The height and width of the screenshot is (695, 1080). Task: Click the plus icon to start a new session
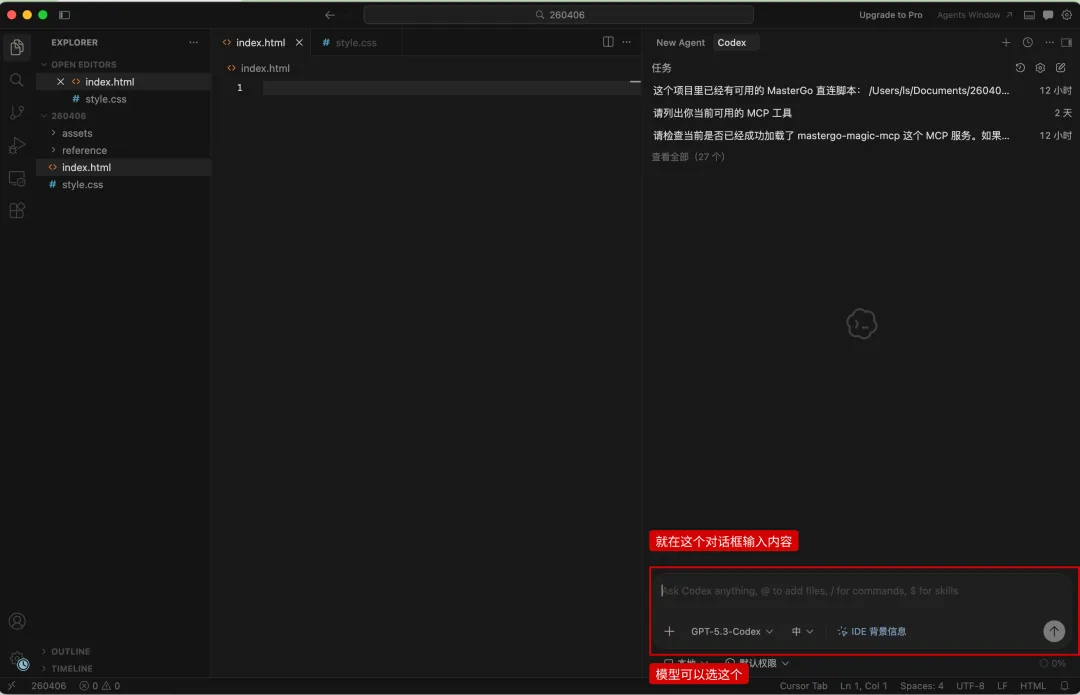point(1006,42)
